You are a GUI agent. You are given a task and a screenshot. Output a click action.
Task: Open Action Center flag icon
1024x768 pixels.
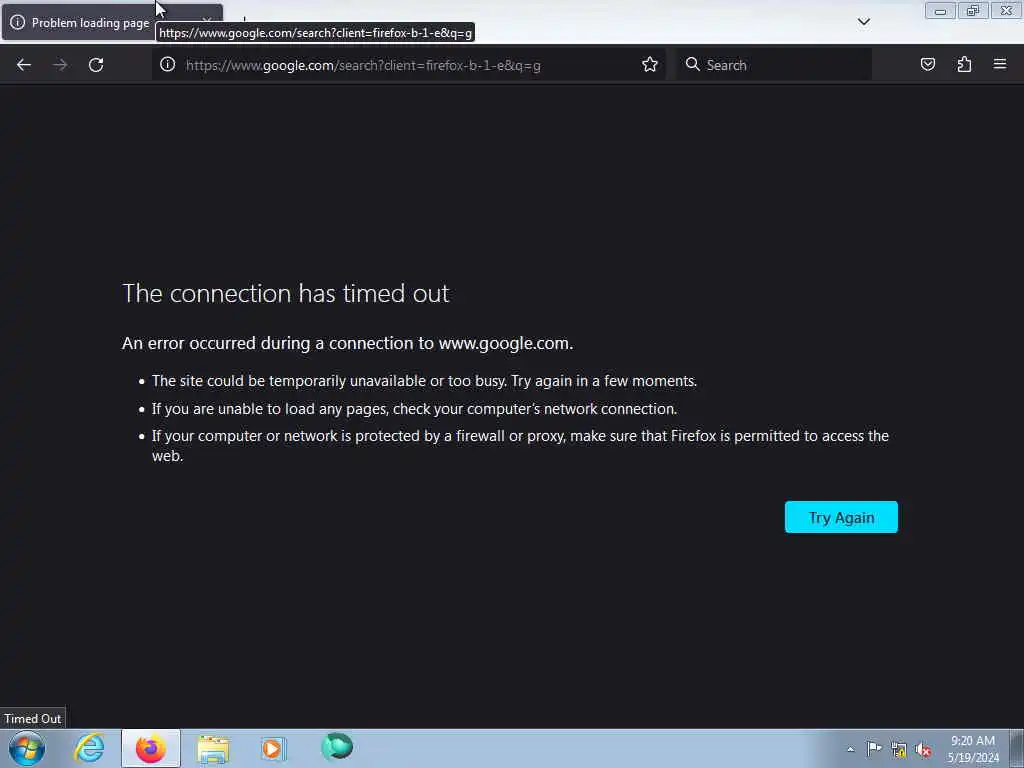pyautogui.click(x=874, y=749)
